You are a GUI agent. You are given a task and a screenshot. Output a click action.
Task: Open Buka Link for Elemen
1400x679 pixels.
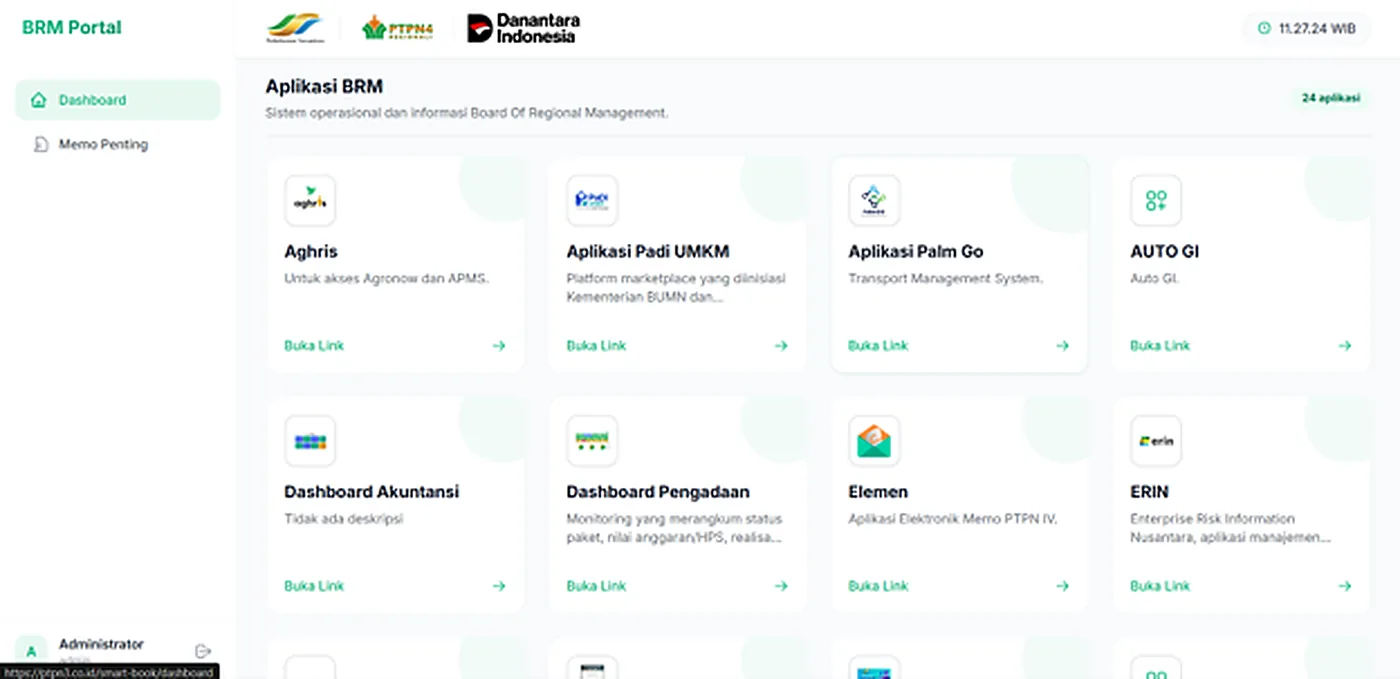878,586
